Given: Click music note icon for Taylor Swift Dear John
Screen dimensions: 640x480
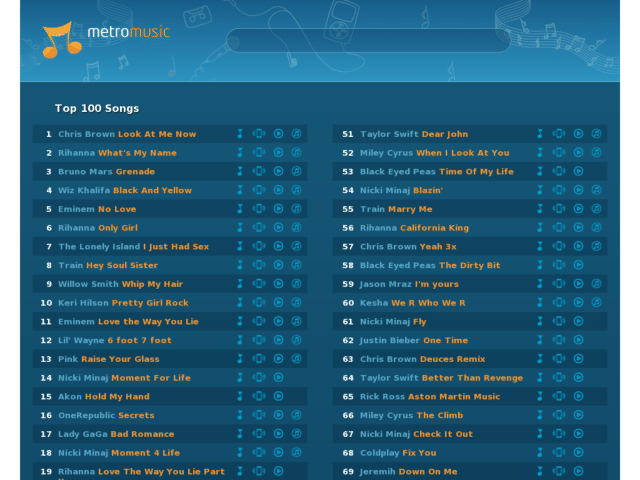Looking at the screenshot, I should coord(540,133).
